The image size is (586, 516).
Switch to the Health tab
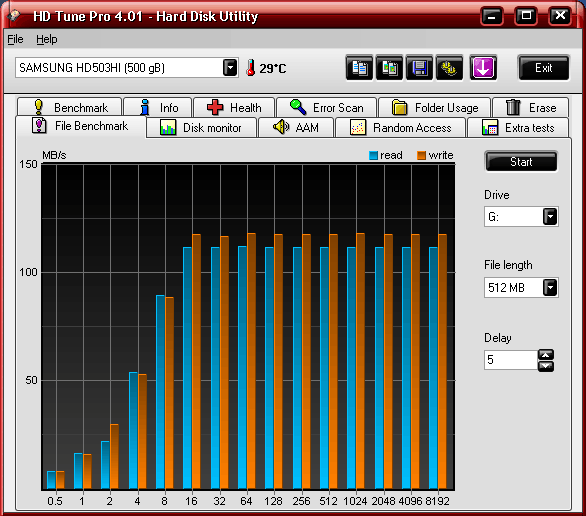234,108
